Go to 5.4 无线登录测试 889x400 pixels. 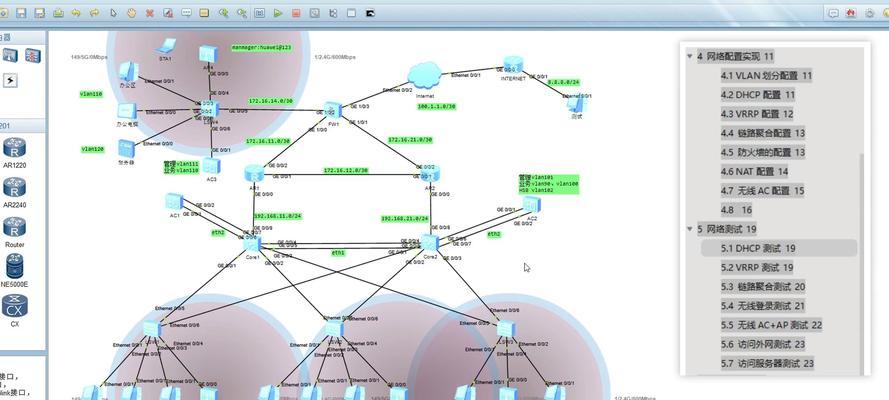point(763,306)
